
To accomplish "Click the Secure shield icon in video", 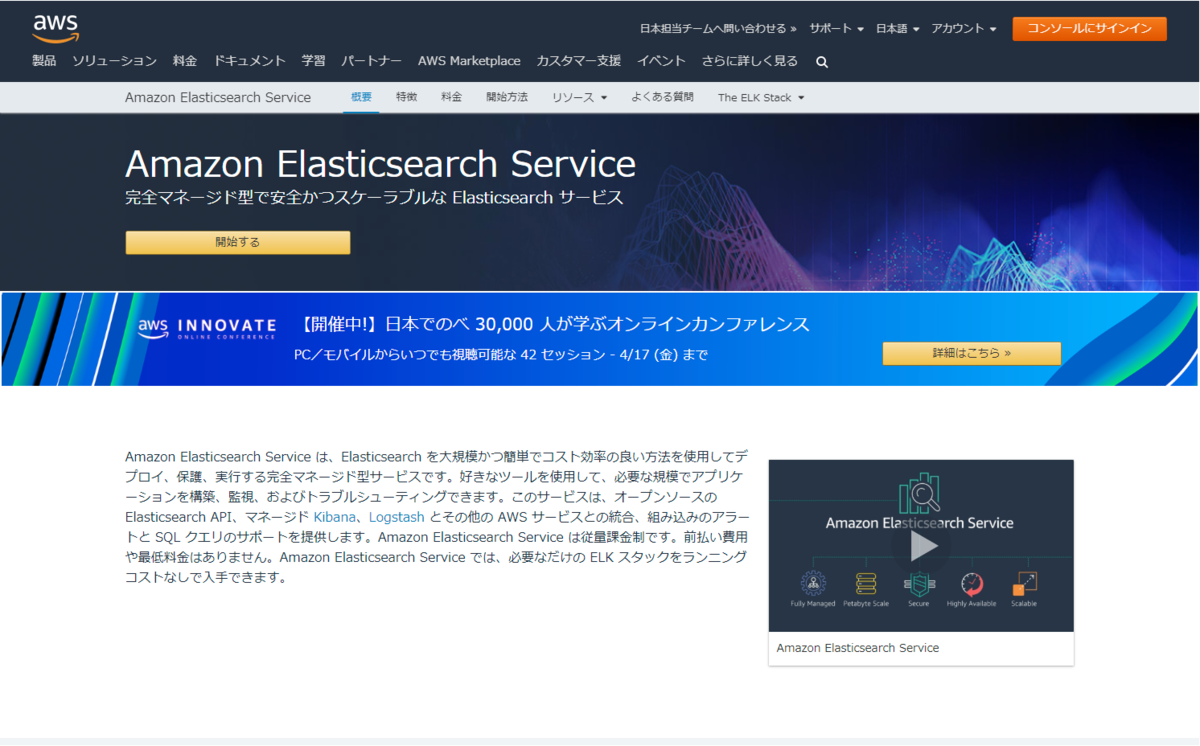I will pyautogui.click(x=918, y=584).
